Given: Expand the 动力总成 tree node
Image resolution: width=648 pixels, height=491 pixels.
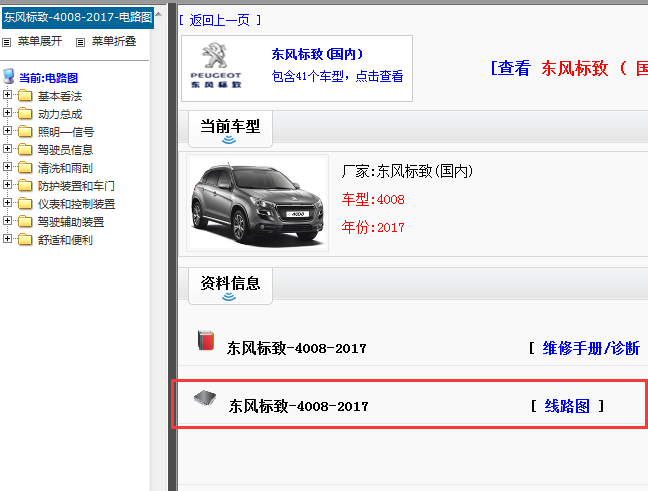Looking at the screenshot, I should click(x=7, y=112).
